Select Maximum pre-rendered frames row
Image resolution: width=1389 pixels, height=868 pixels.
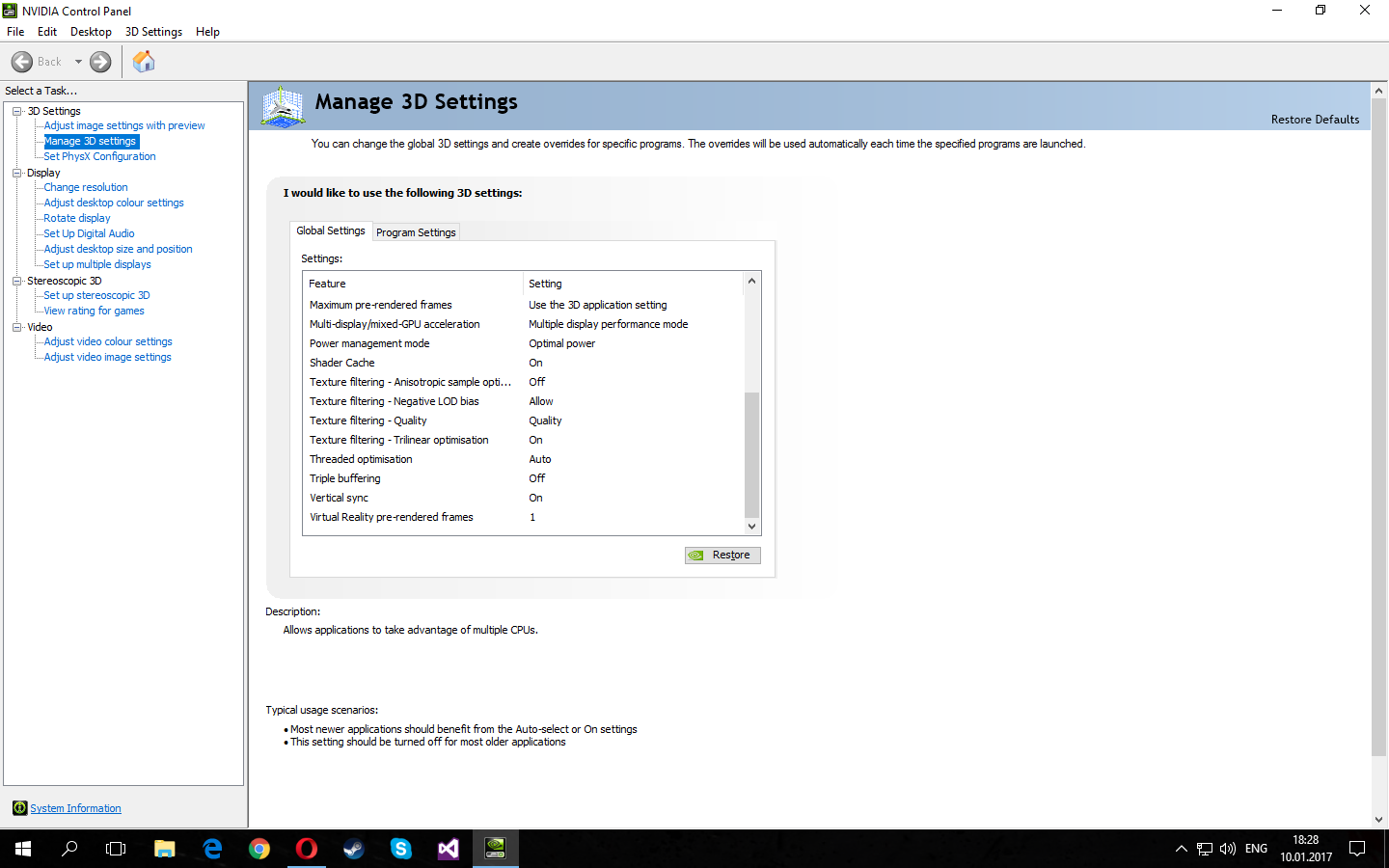[524, 305]
